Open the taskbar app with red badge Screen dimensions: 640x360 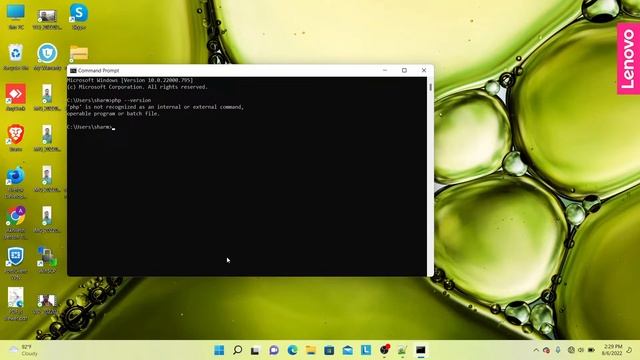[x=384, y=350]
